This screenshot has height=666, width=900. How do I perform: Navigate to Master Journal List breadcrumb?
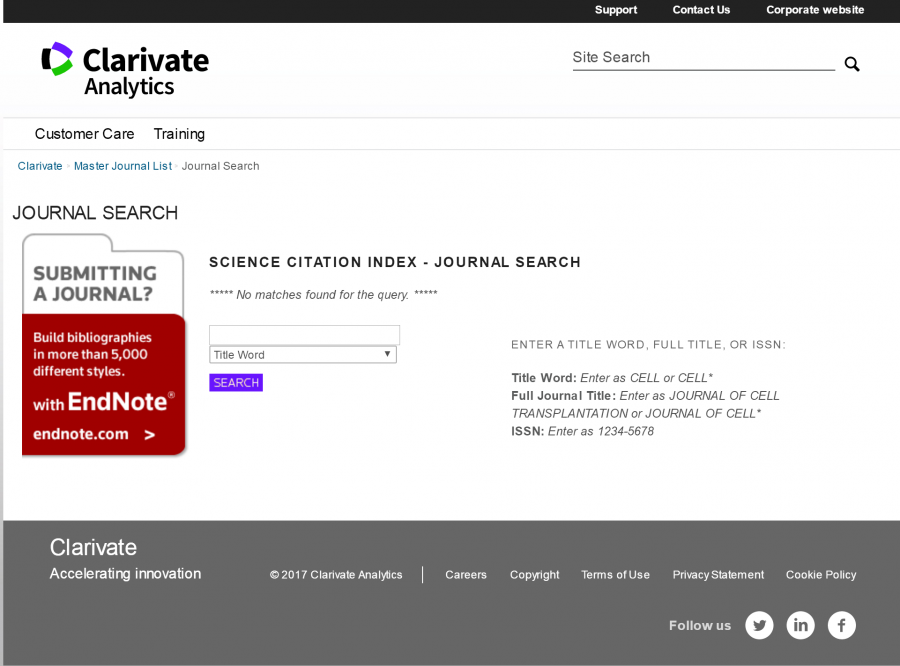point(123,166)
